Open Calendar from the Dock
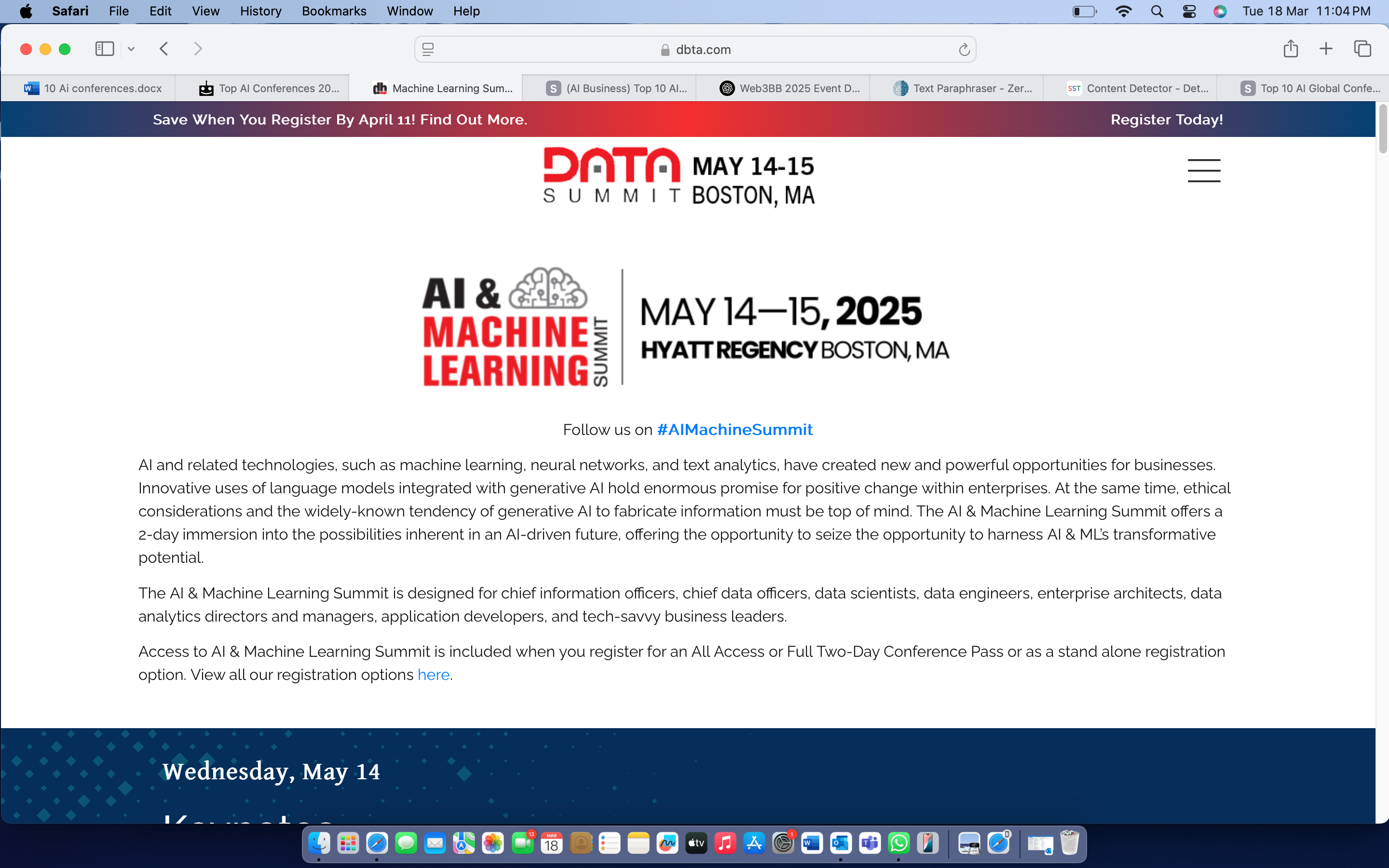The height and width of the screenshot is (868, 1389). pyautogui.click(x=551, y=843)
